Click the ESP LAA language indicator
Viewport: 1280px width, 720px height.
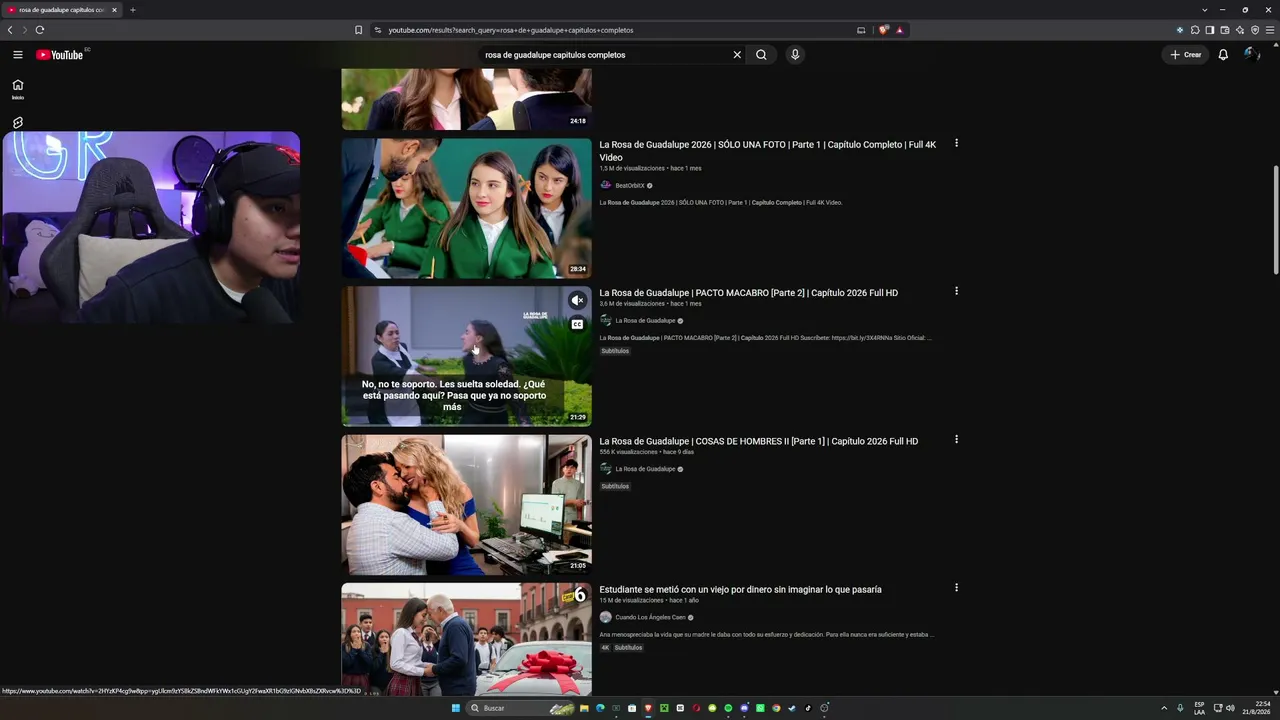point(1199,708)
